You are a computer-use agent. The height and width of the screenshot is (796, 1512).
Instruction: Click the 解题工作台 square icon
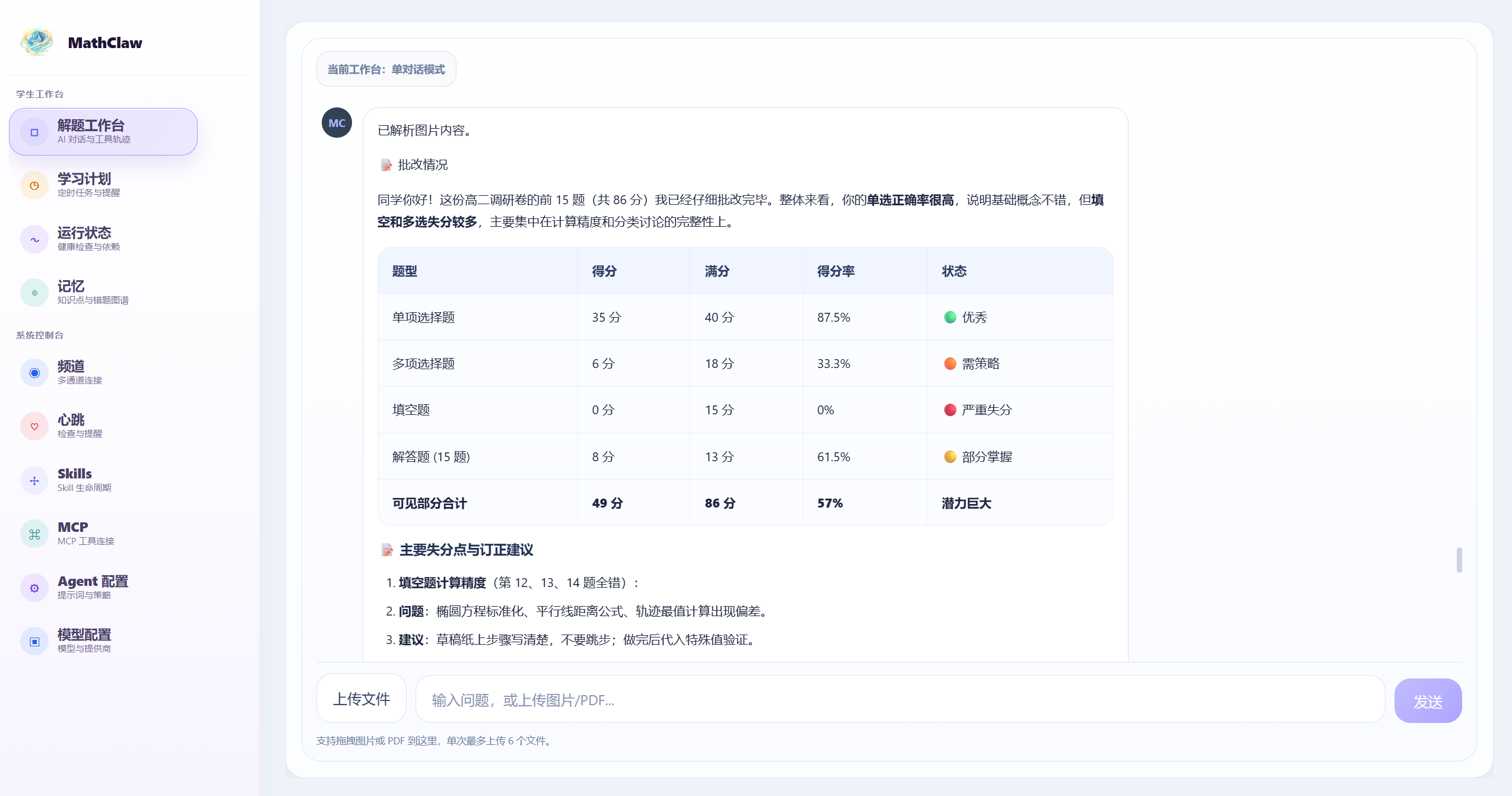34,132
